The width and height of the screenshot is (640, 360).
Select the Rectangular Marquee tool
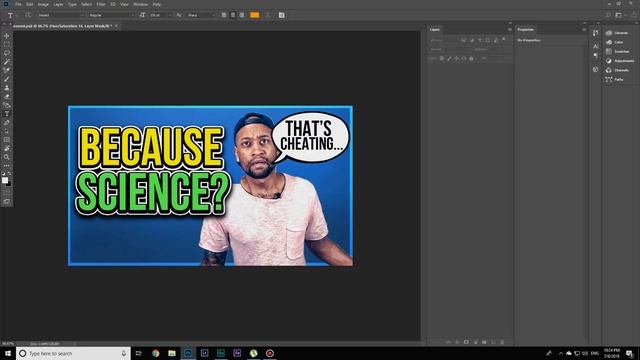click(x=7, y=44)
